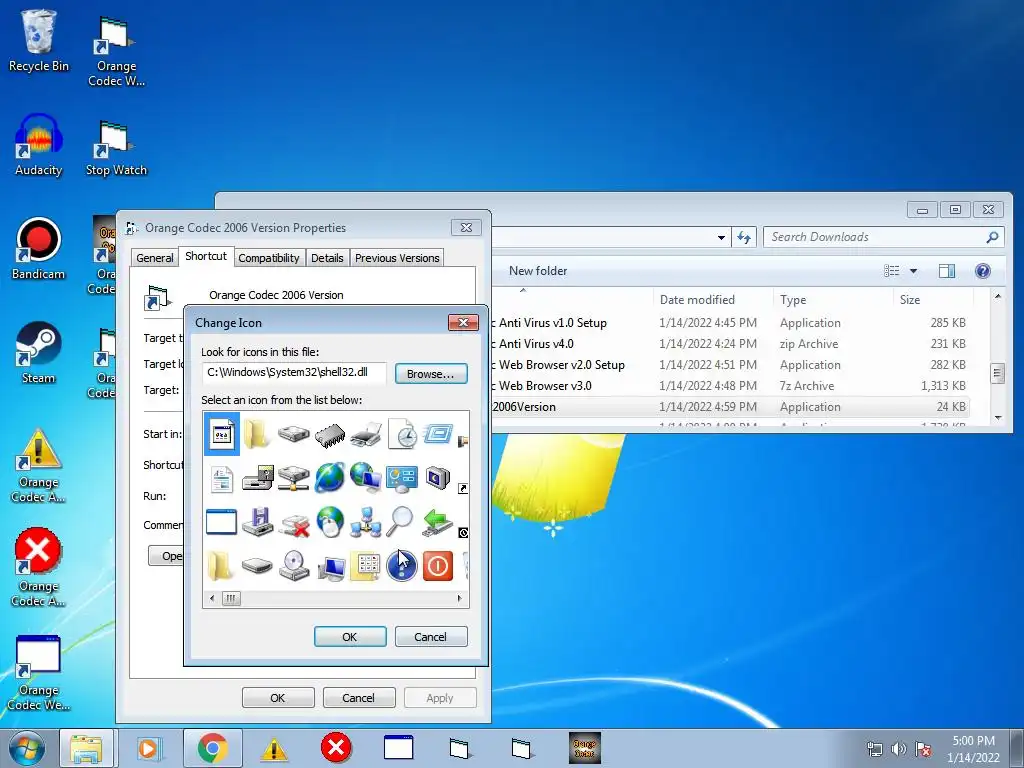This screenshot has height=768, width=1024.
Task: Click the icon list left scroll arrow
Action: pos(212,598)
